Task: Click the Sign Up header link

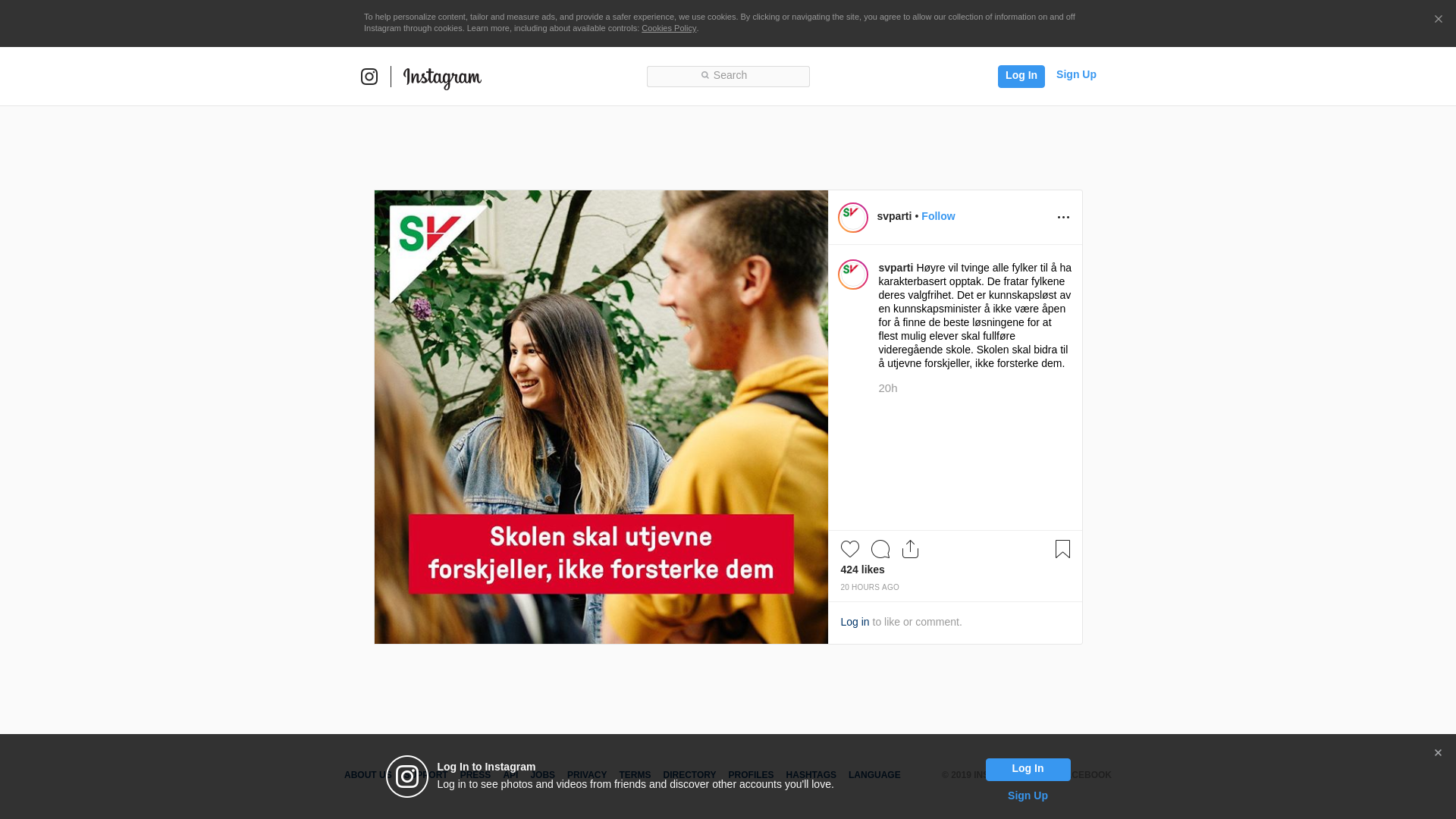Action: pos(1076,74)
